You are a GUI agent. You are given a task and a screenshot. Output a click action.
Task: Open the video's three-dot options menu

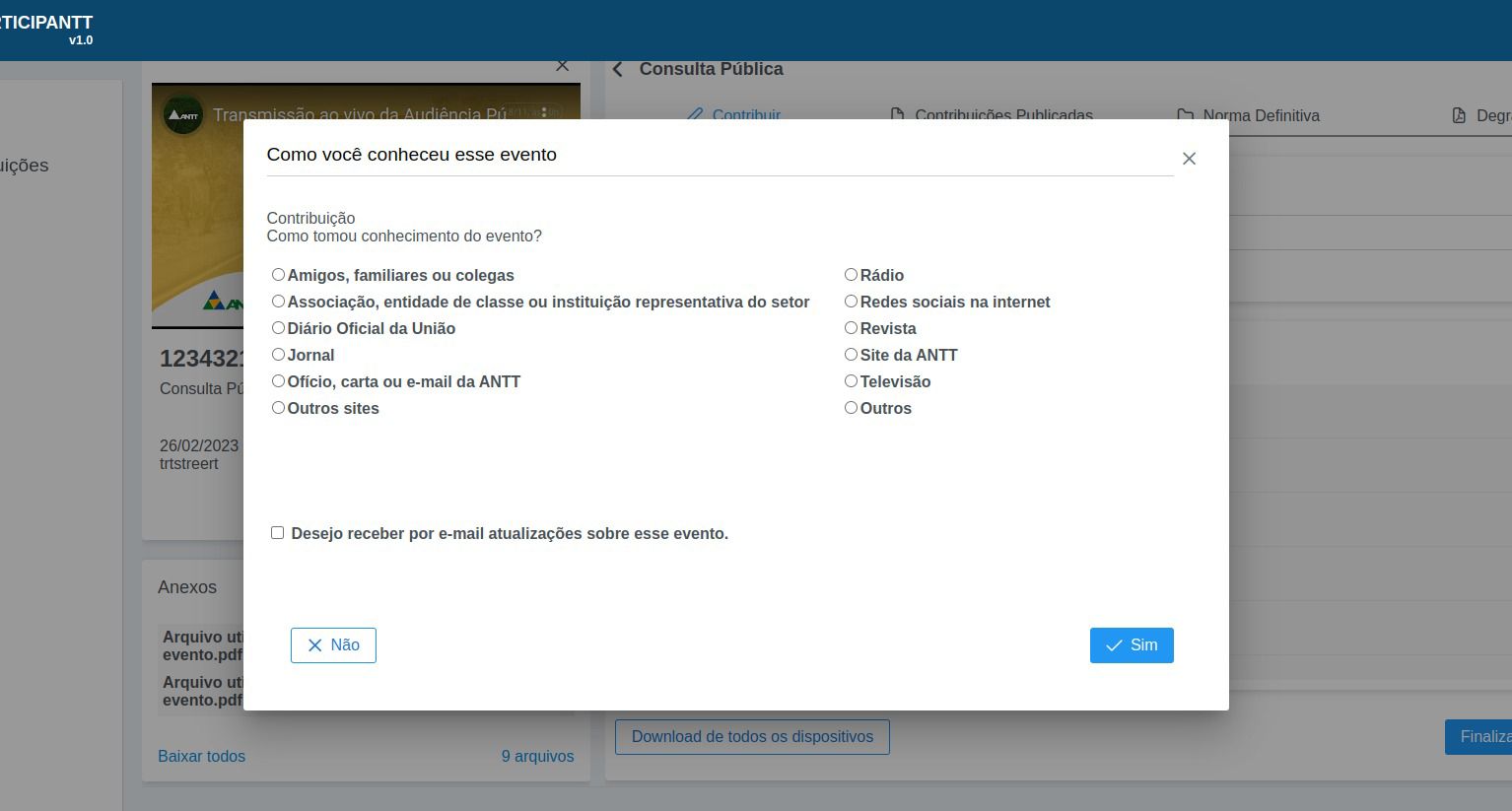(x=544, y=112)
